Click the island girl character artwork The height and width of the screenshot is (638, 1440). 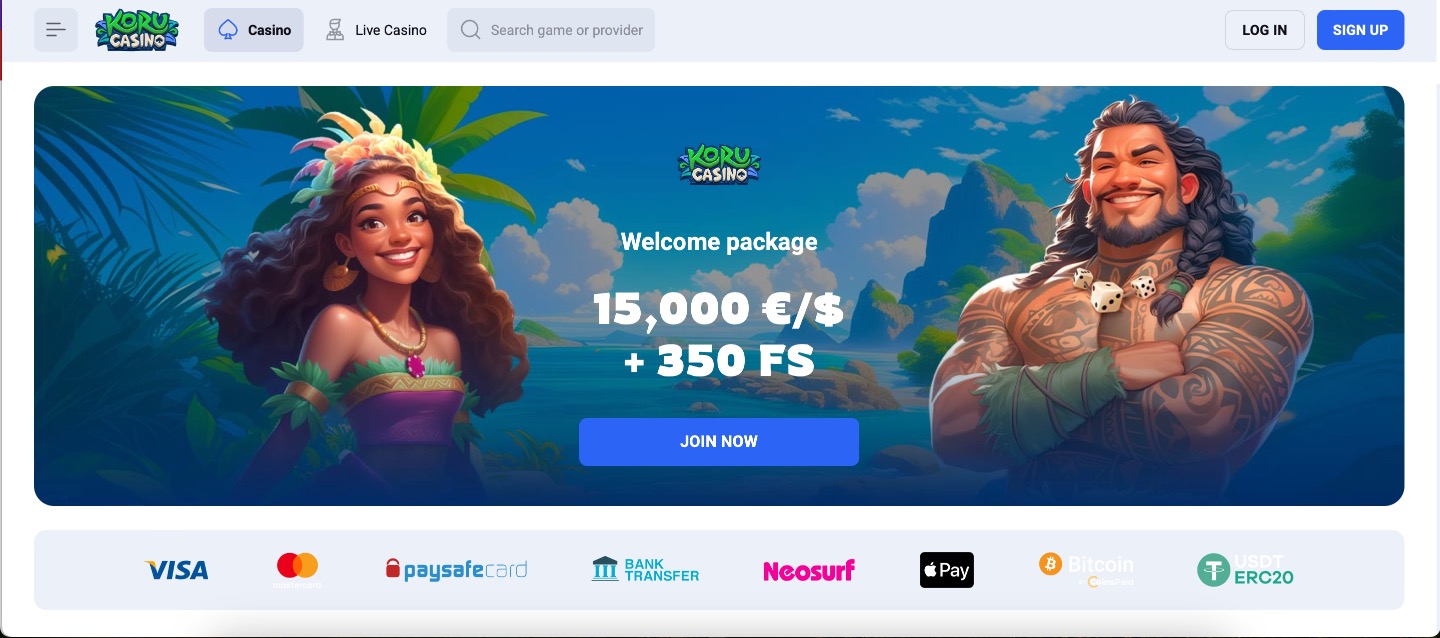pyautogui.click(x=368, y=310)
